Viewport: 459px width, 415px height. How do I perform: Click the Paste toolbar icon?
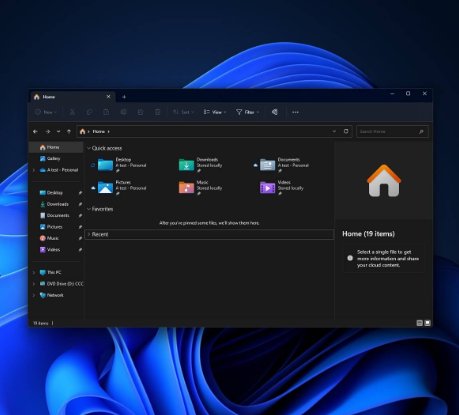pyautogui.click(x=106, y=112)
